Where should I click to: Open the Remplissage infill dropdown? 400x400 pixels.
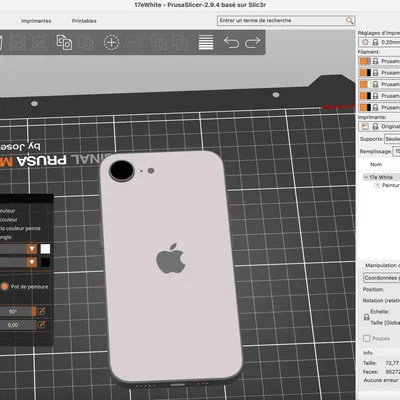(x=396, y=151)
